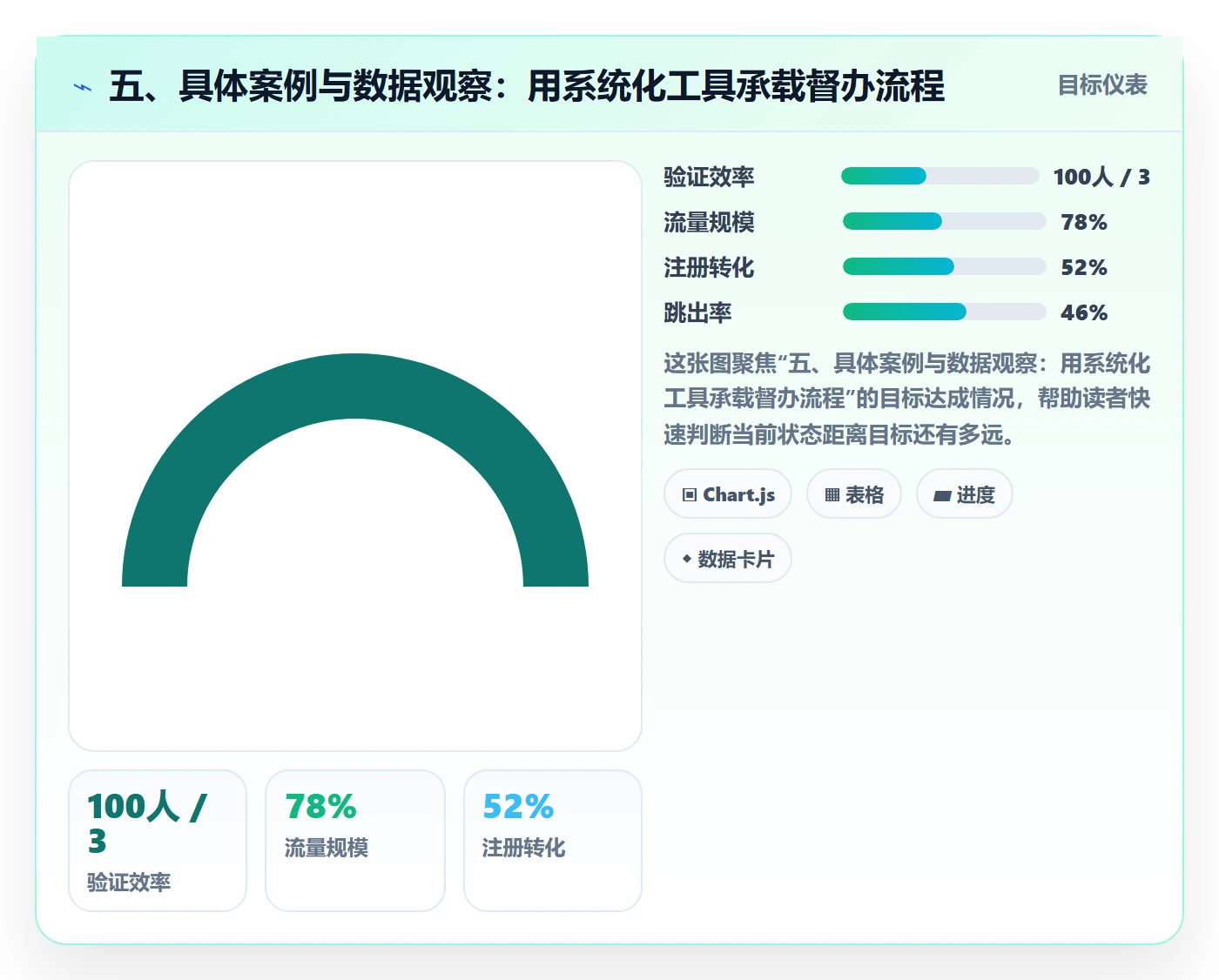
Task: Click the blue lightning icon beside the title
Action: click(83, 87)
